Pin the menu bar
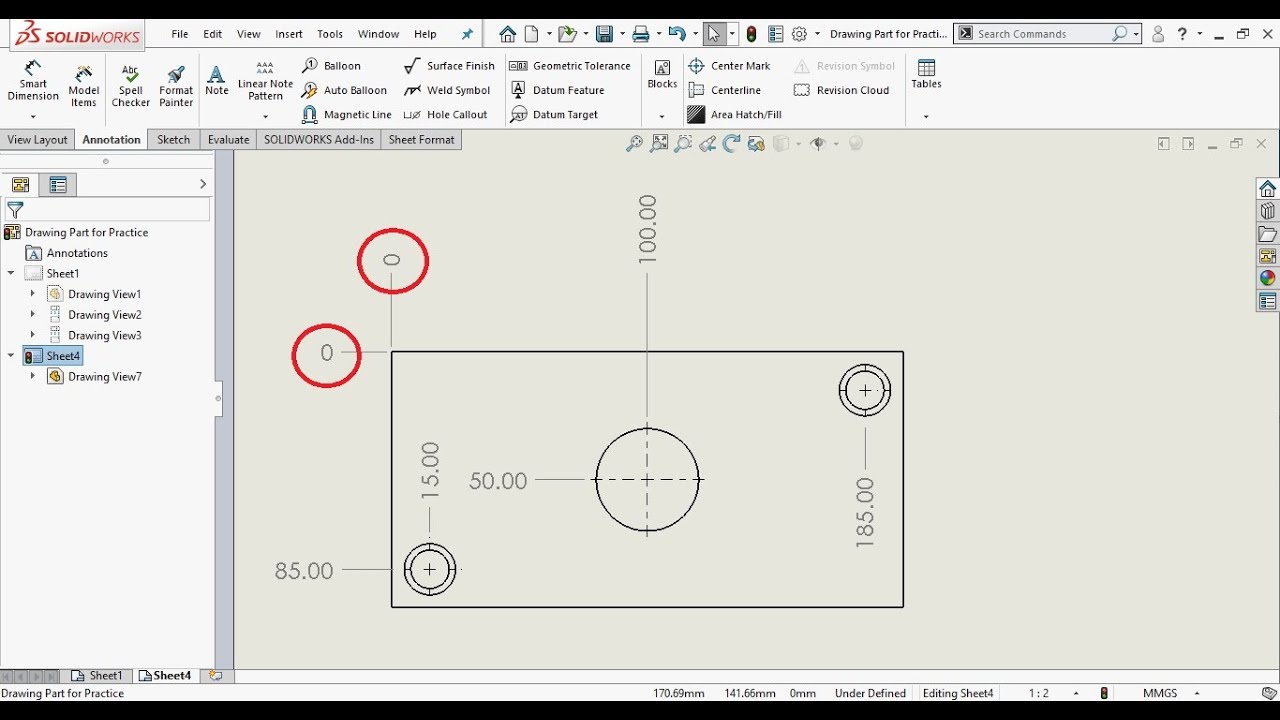The image size is (1280, 720). coord(467,34)
